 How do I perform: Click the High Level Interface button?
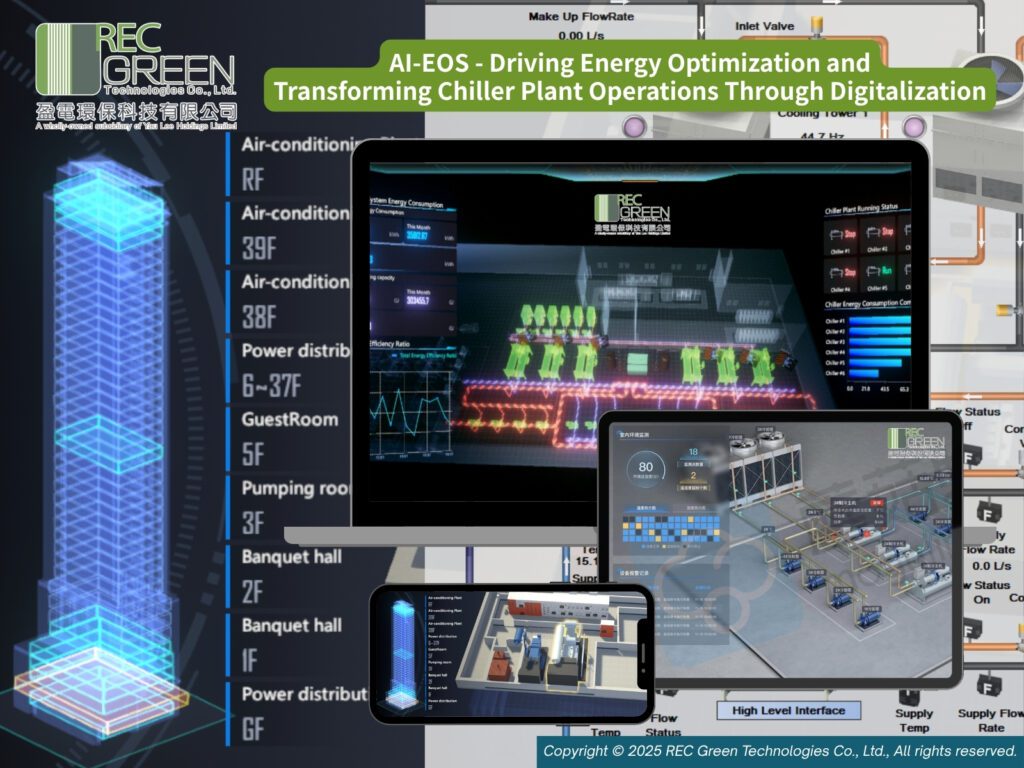pyautogui.click(x=788, y=711)
